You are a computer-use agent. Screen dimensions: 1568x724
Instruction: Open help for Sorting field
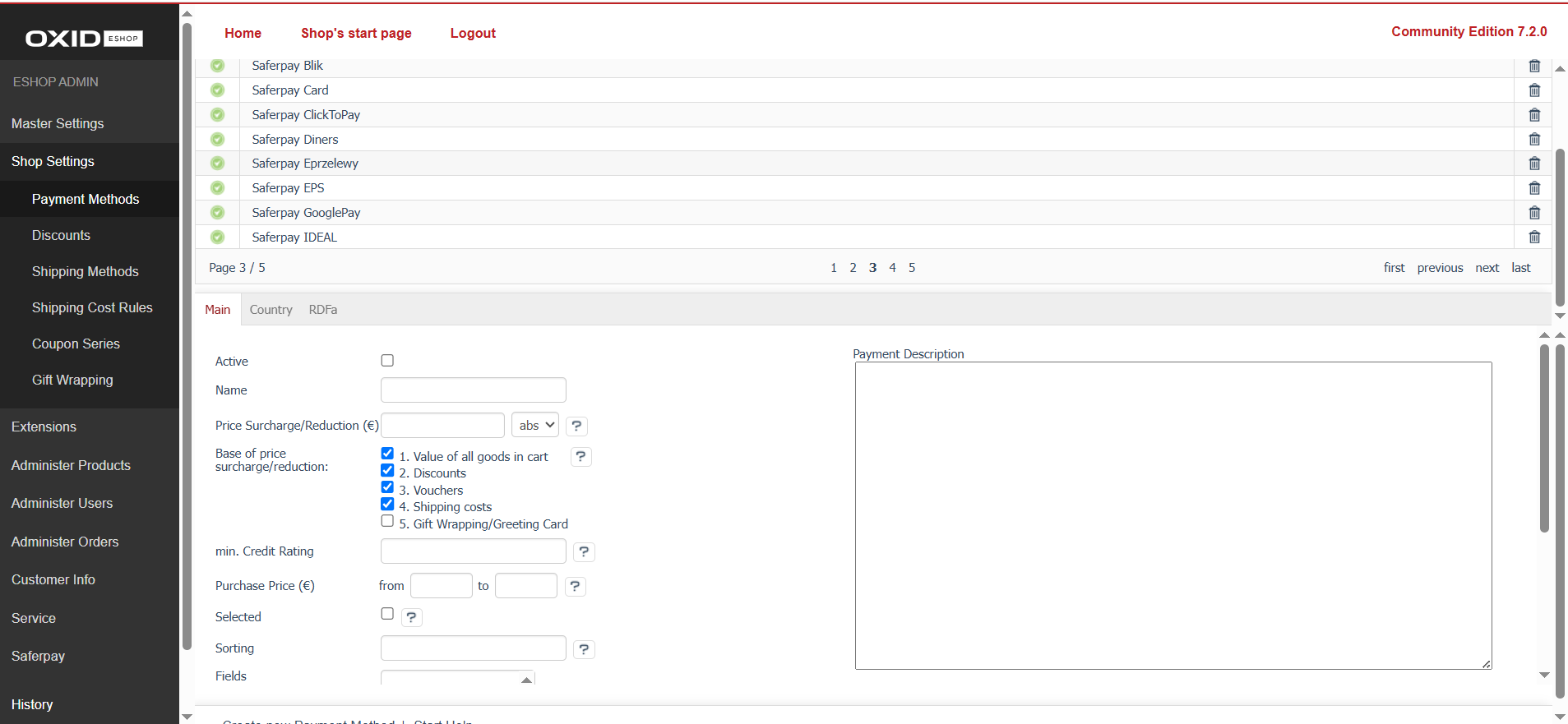584,649
